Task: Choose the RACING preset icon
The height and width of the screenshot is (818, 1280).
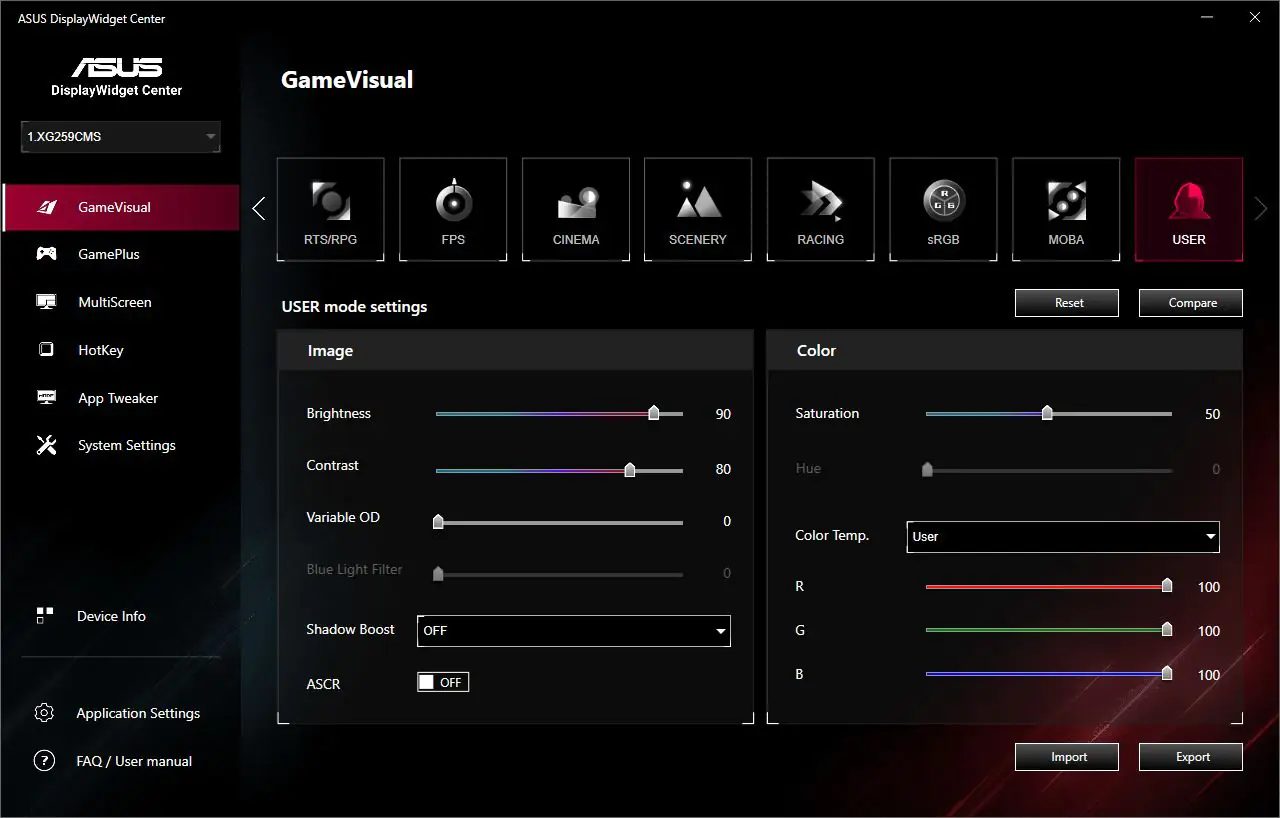Action: point(820,208)
